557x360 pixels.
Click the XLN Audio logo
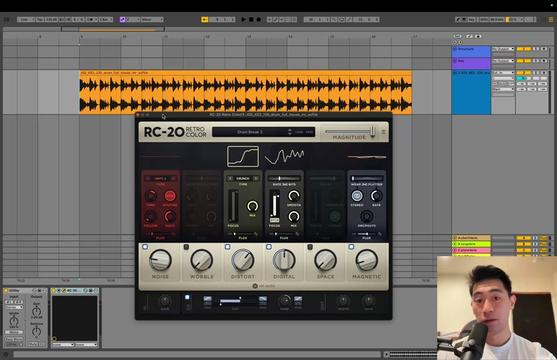coord(264,286)
